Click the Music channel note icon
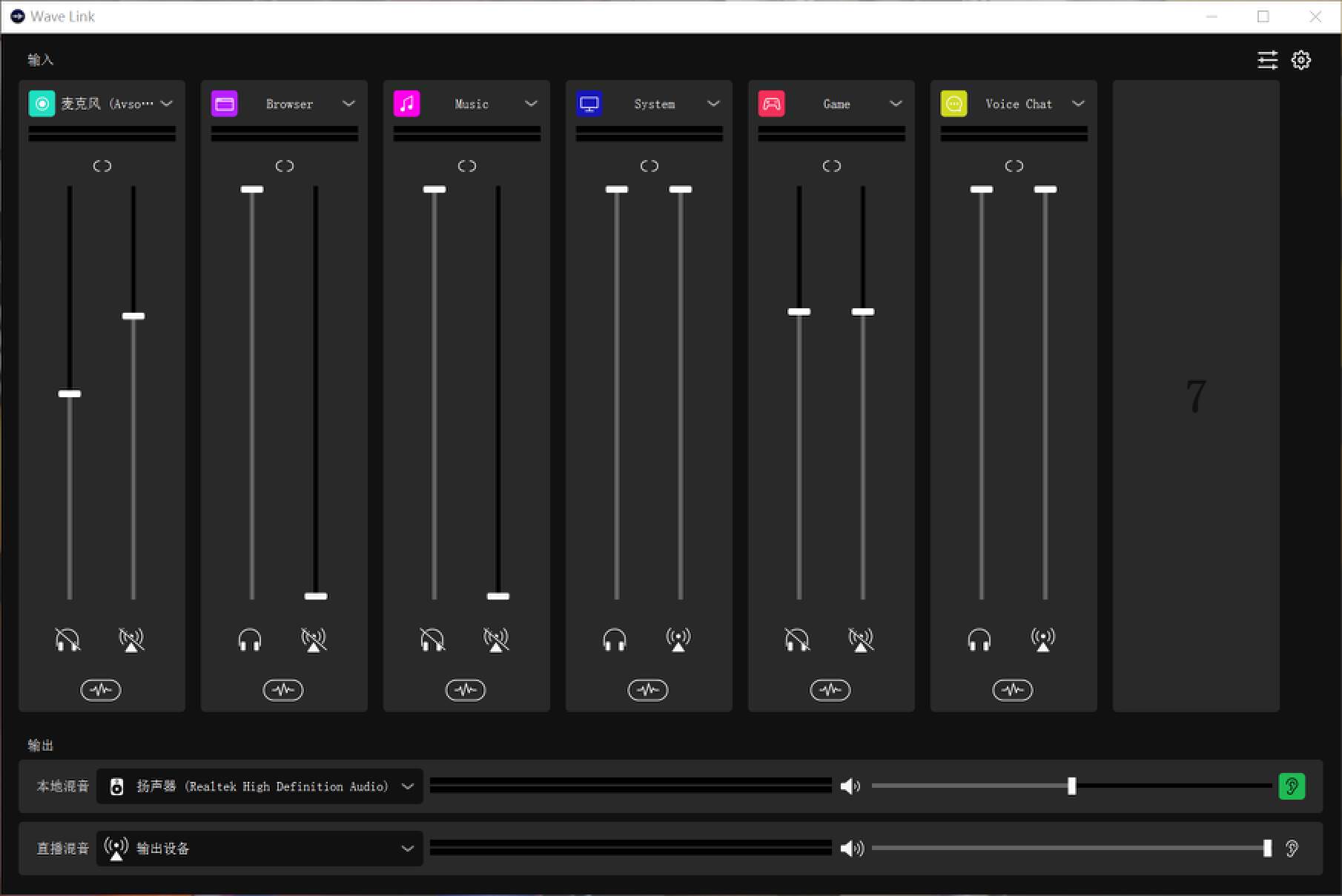This screenshot has width=1342, height=896. (x=406, y=104)
